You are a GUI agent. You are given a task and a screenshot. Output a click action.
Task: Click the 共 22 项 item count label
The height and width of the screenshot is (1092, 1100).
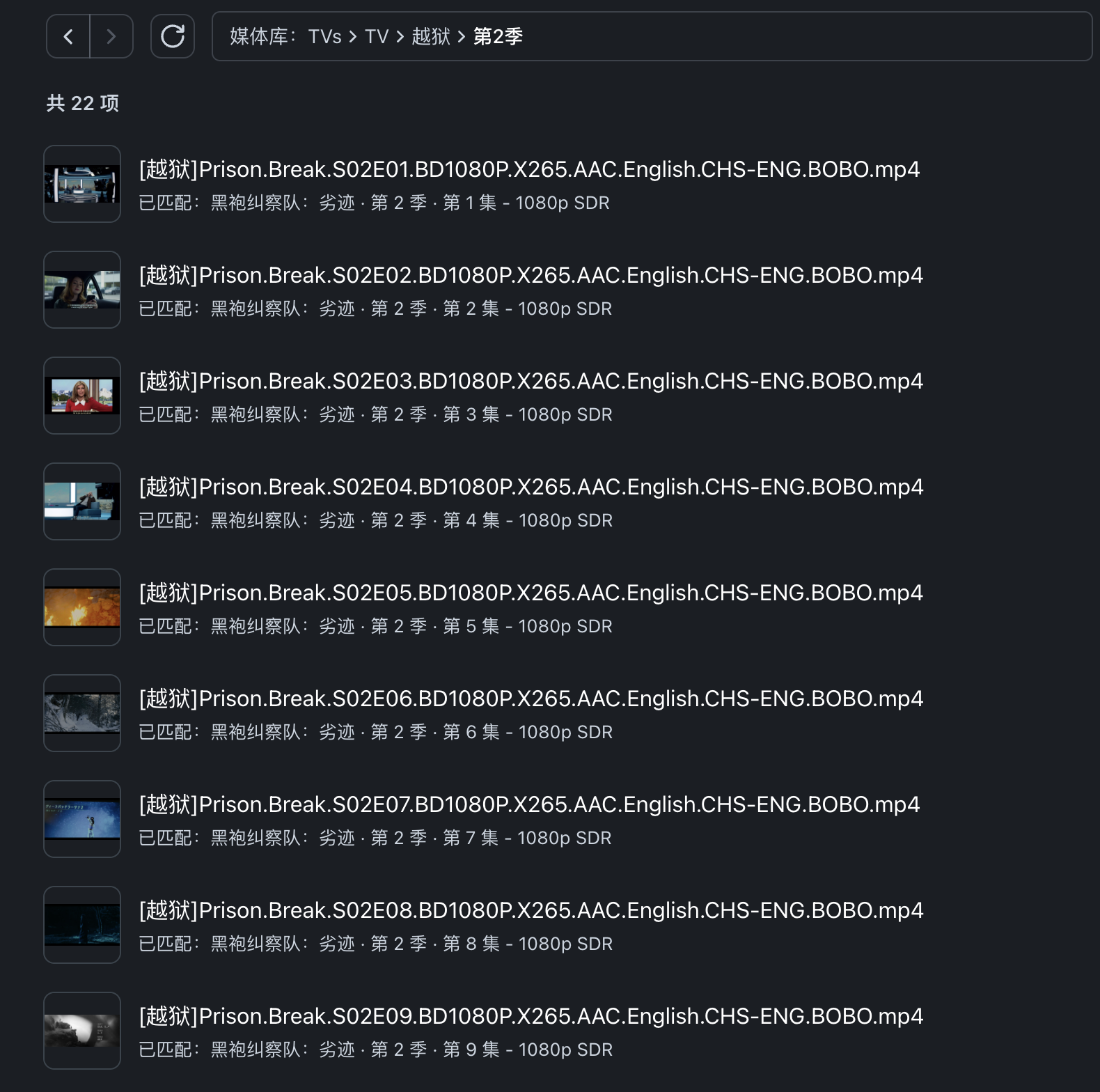click(83, 103)
